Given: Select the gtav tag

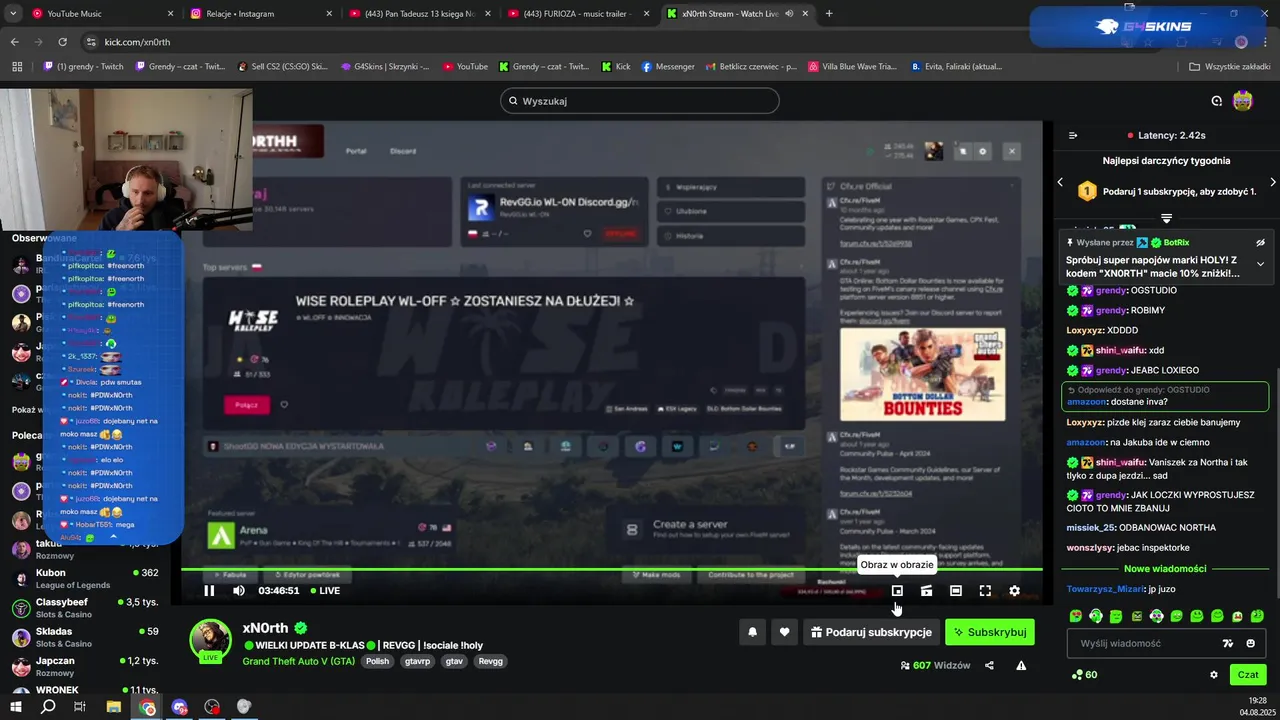Looking at the screenshot, I should point(454,661).
